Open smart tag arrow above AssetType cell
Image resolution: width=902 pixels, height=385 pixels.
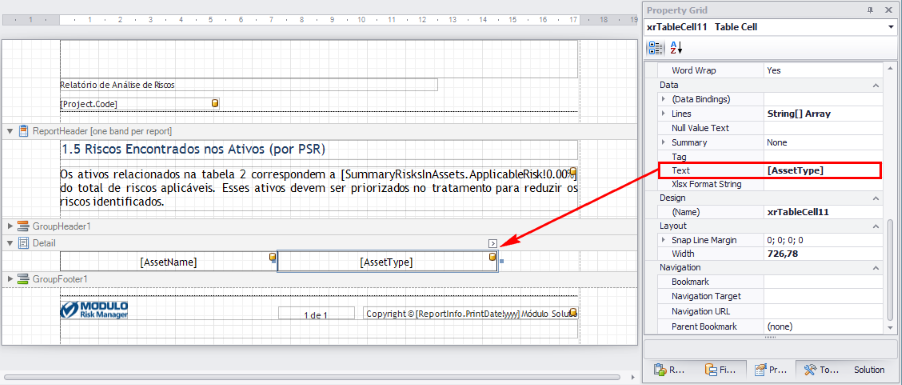[492, 243]
